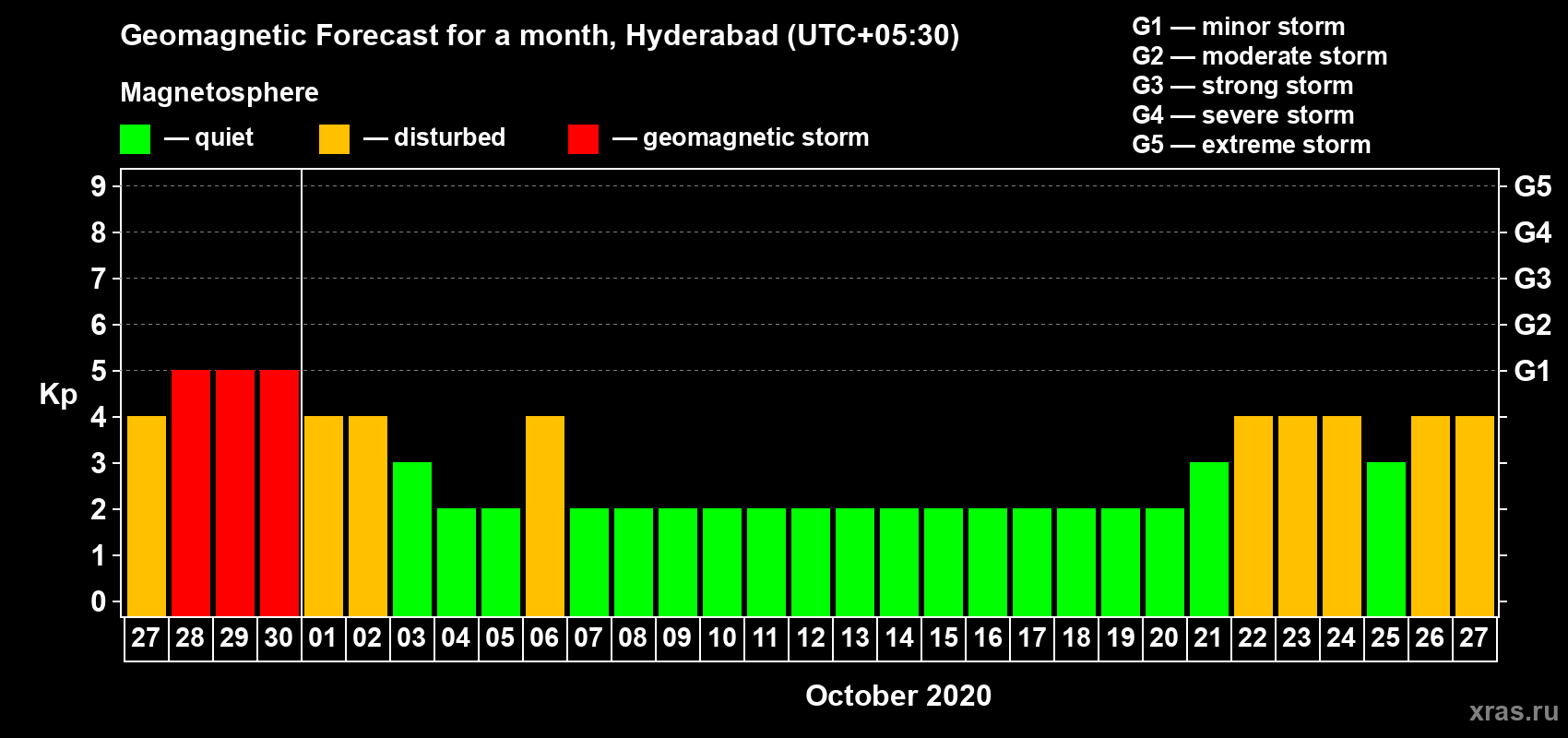Image resolution: width=1568 pixels, height=738 pixels.
Task: Click the orange bar for day 02
Action: click(x=368, y=516)
